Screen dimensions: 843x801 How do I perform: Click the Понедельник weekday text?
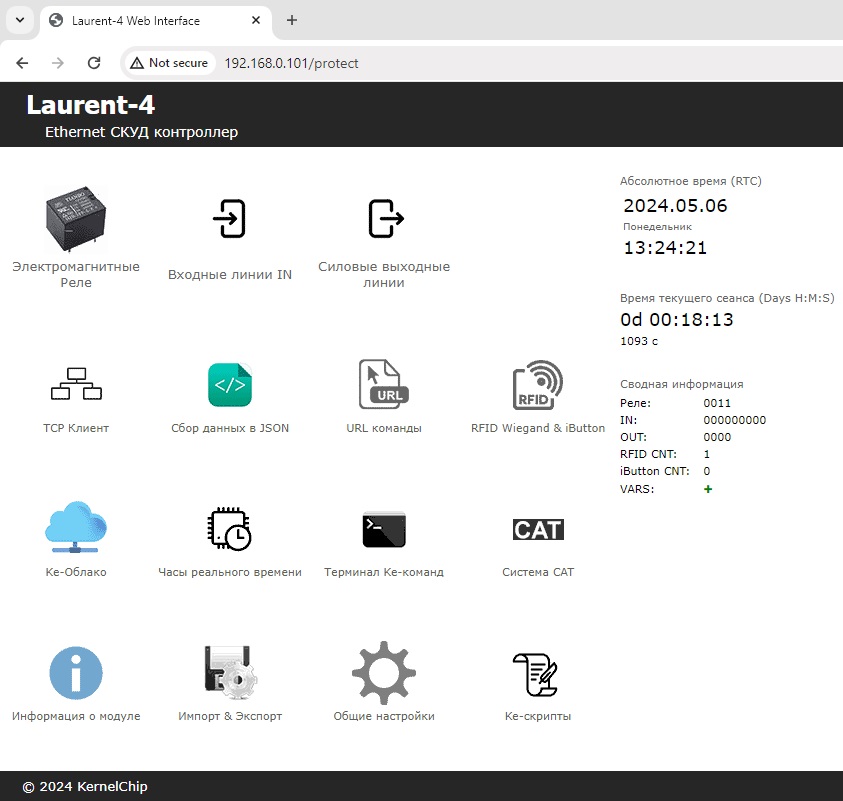[x=658, y=227]
